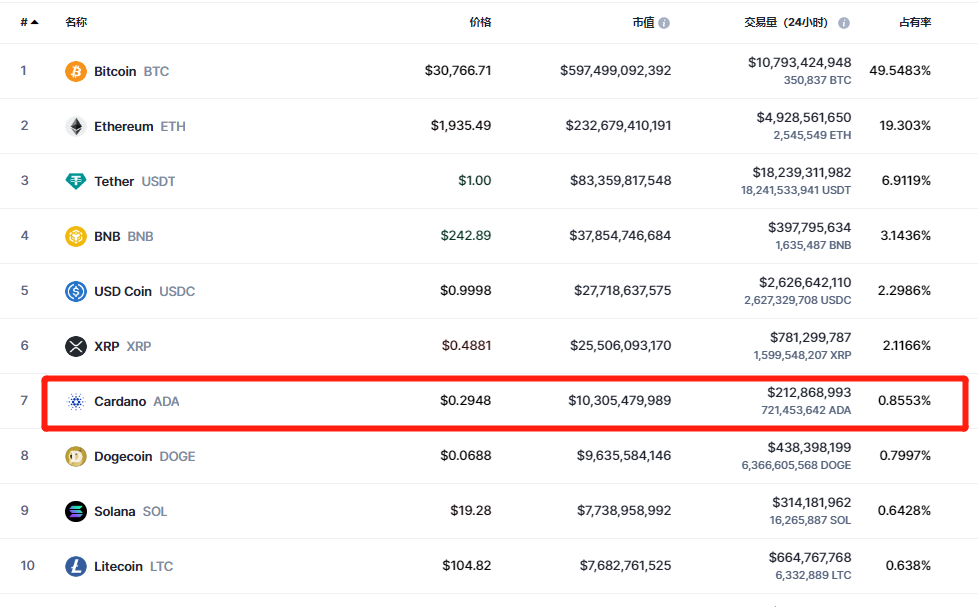Sort table by 名称 column header
Viewport: 978px width, 607px height.
pyautogui.click(x=76, y=22)
